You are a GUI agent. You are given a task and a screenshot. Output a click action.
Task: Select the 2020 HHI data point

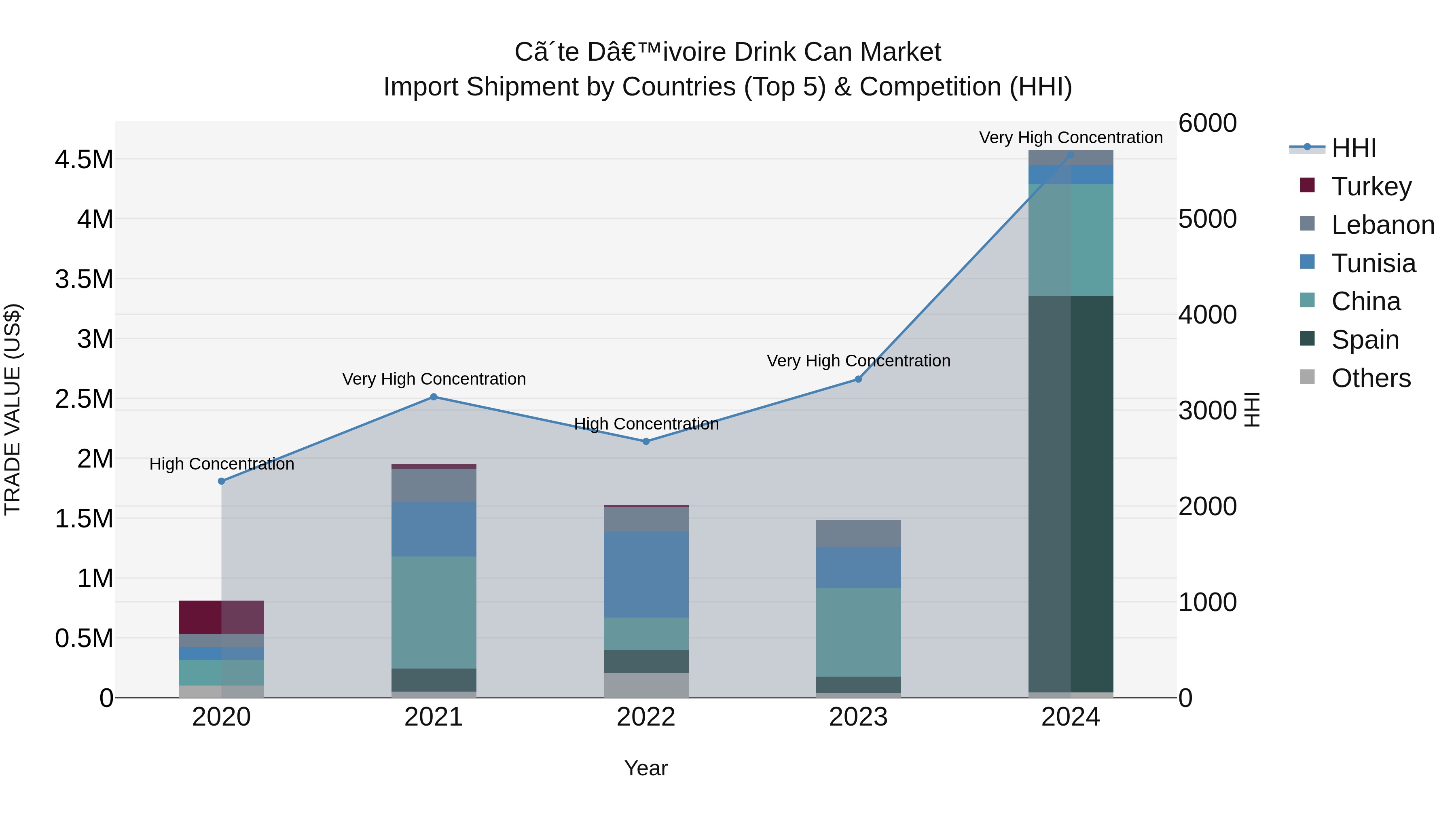[222, 482]
